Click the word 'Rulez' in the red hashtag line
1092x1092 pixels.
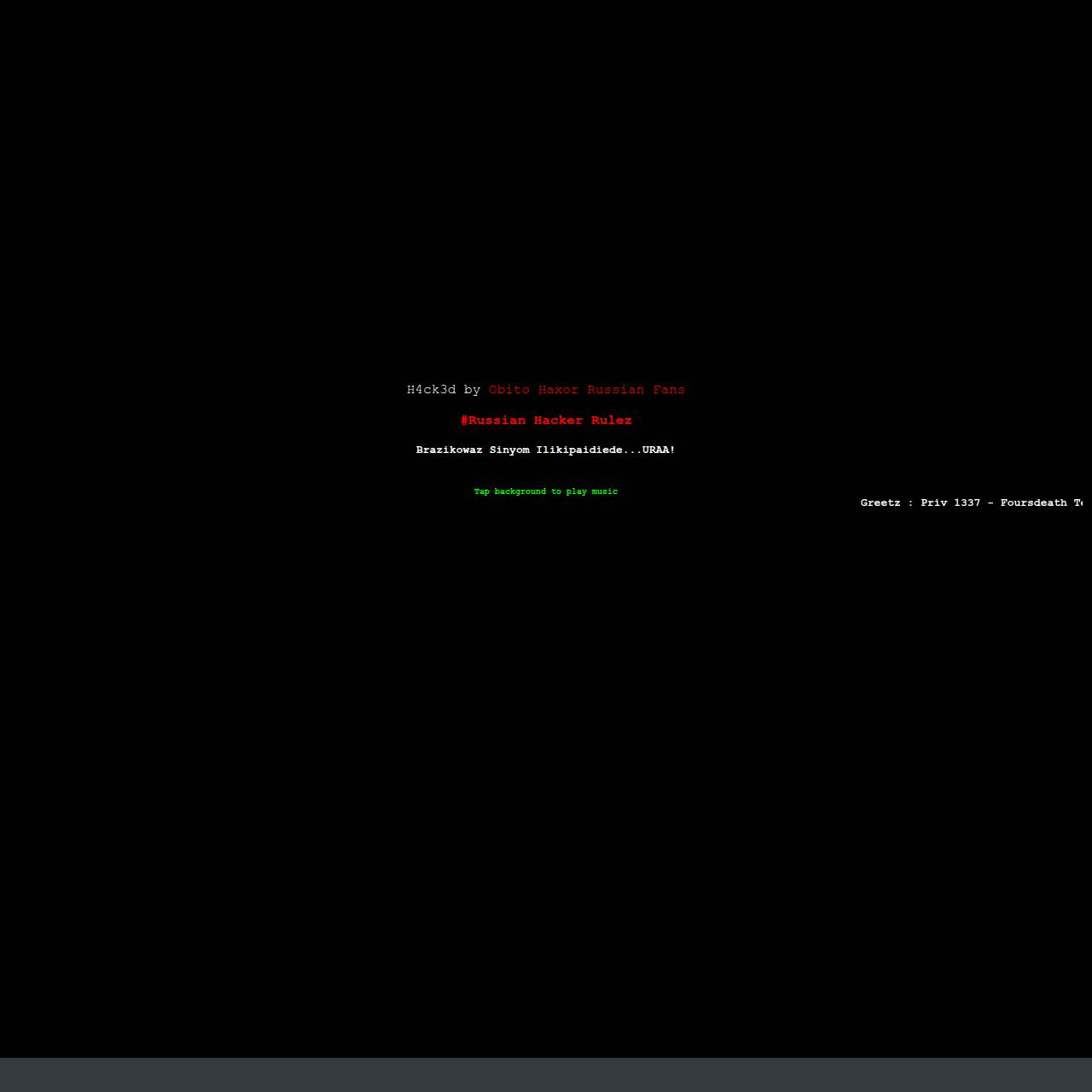click(x=612, y=421)
